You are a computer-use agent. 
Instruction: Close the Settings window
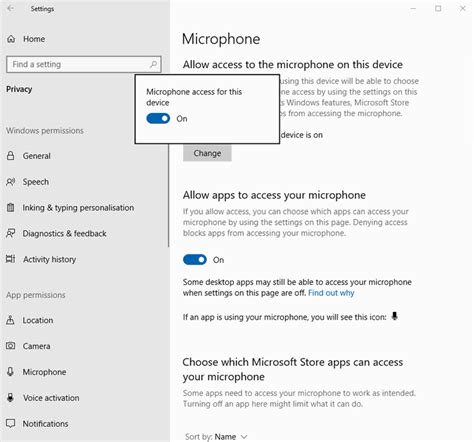tap(463, 8)
